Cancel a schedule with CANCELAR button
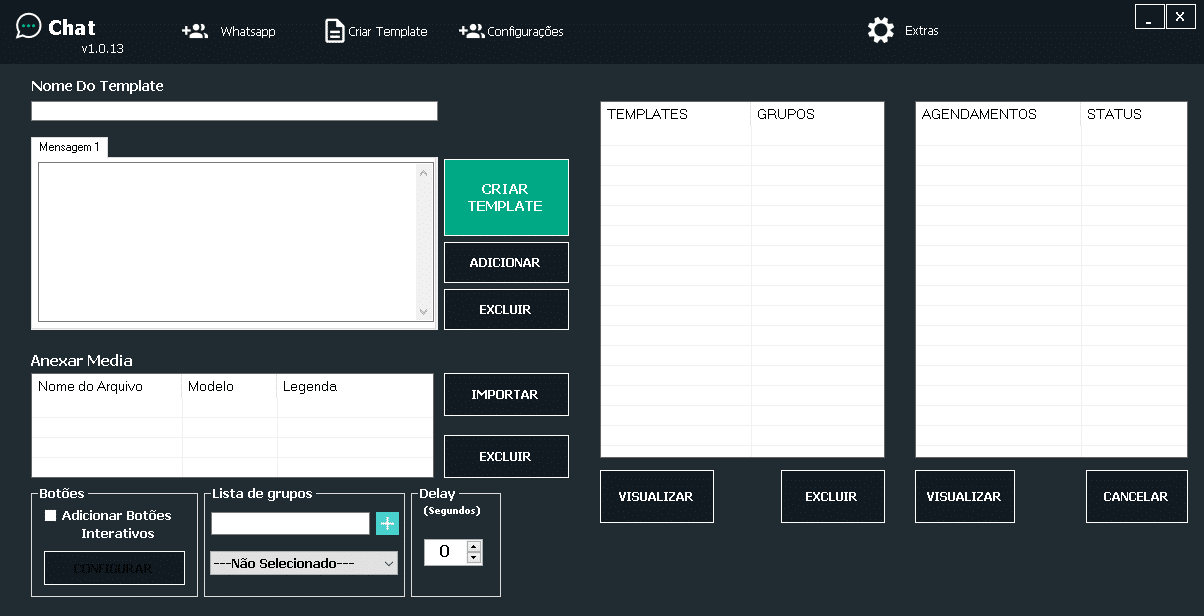This screenshot has height=616, width=1204. (1135, 497)
